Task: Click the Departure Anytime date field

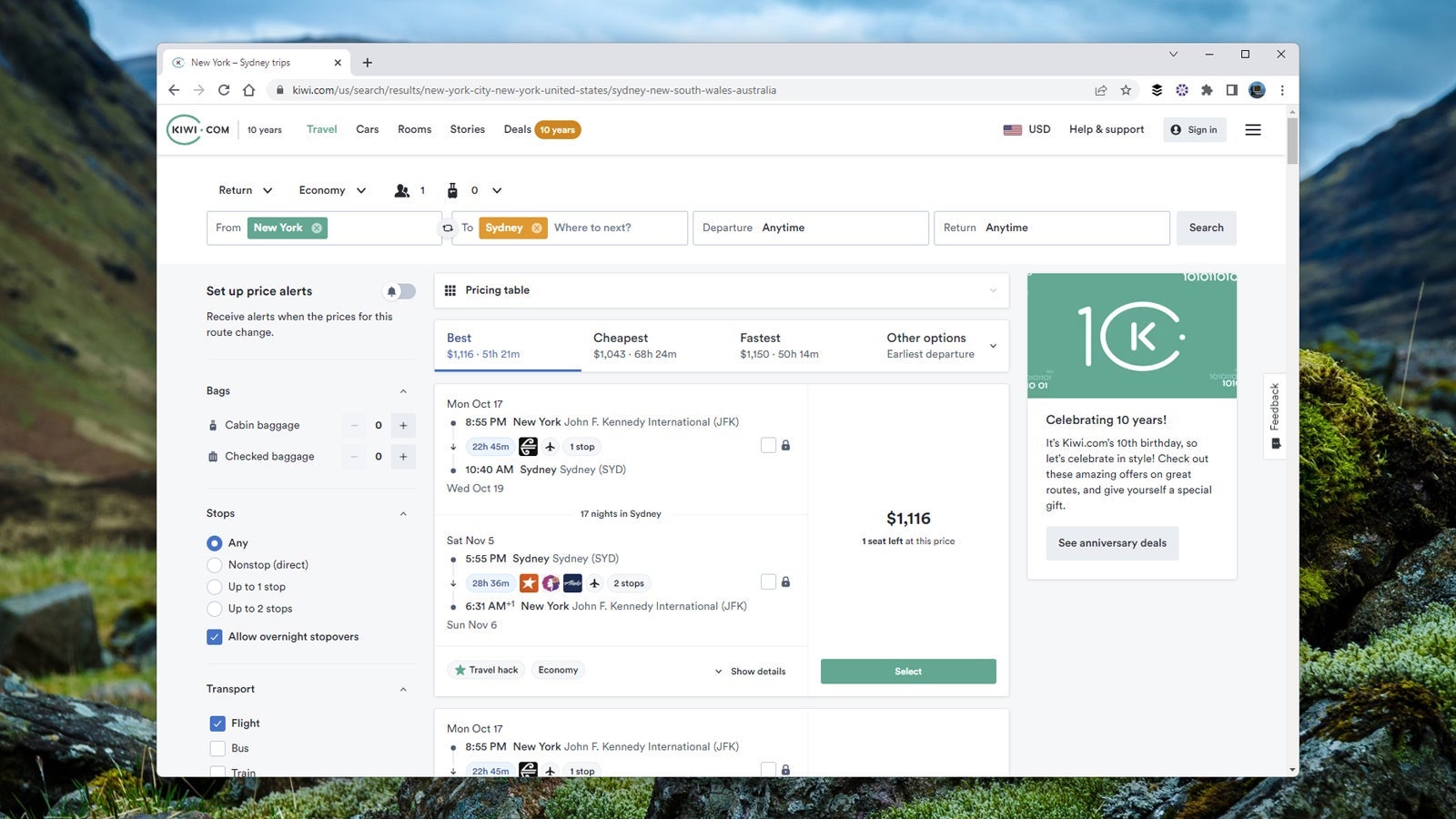Action: [x=811, y=228]
